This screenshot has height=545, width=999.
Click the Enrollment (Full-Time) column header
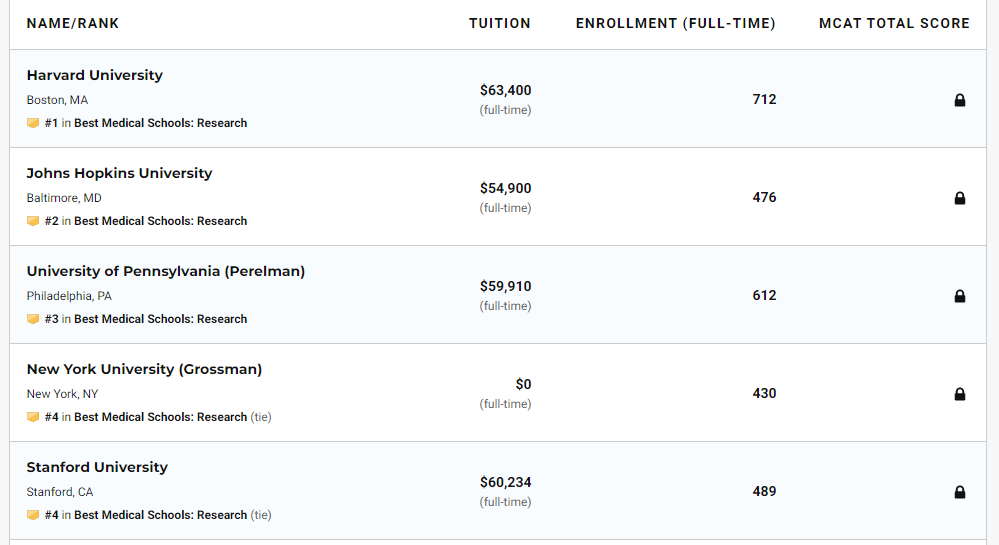point(675,23)
